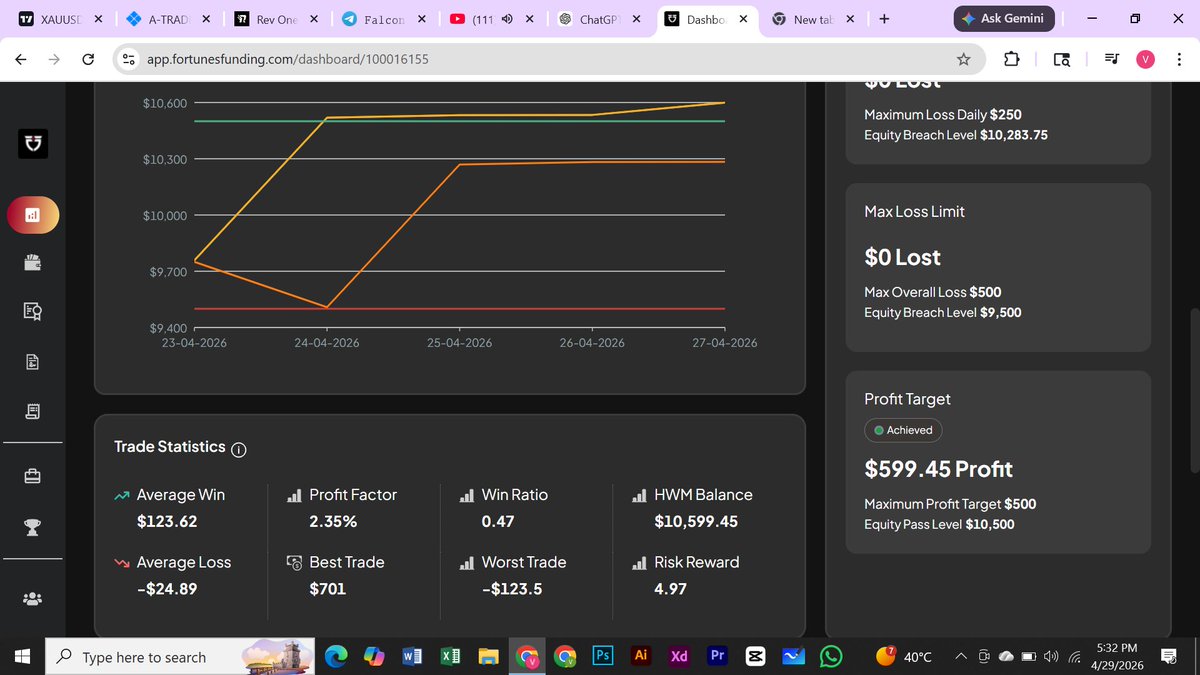Reload the page with the refresh icon
This screenshot has height=675, width=1200.
tap(87, 59)
